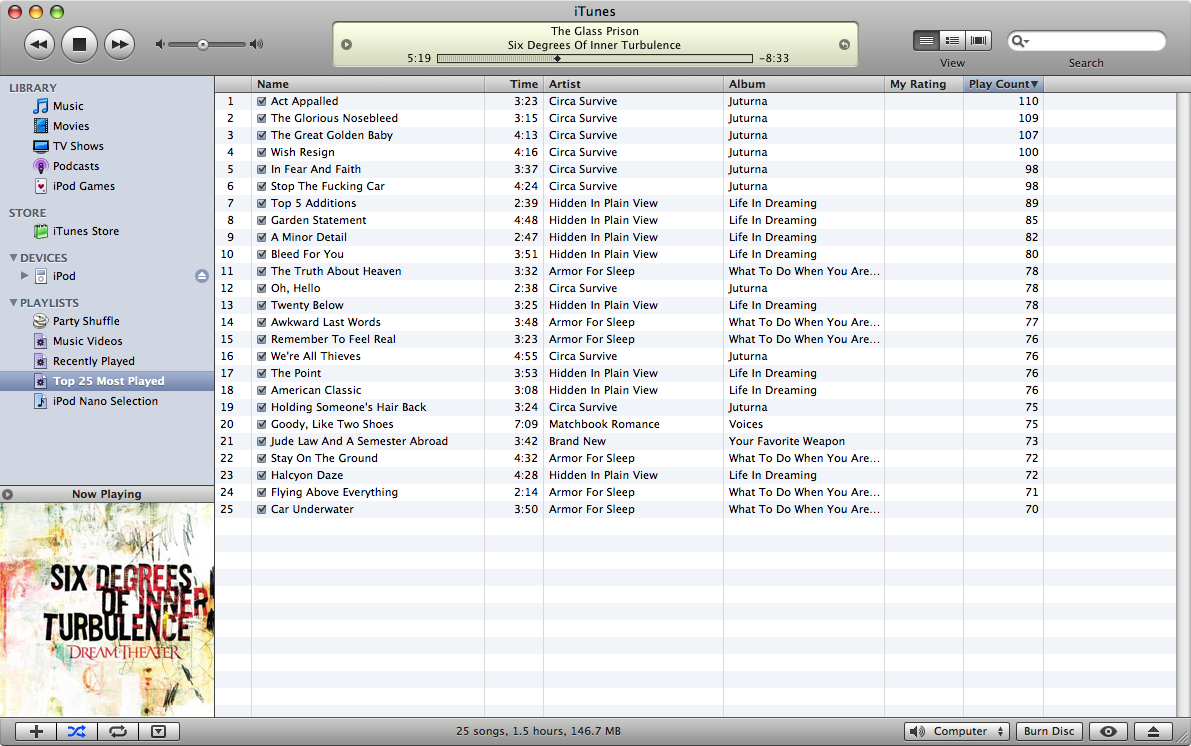Click the left arrow in the display panel
Viewport: 1191px width, 746px height.
pos(346,44)
